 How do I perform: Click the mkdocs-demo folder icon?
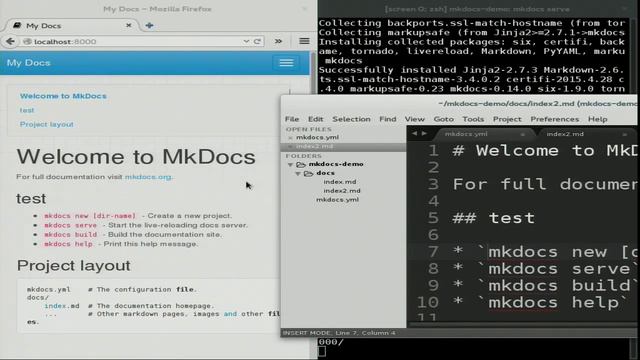coord(301,164)
